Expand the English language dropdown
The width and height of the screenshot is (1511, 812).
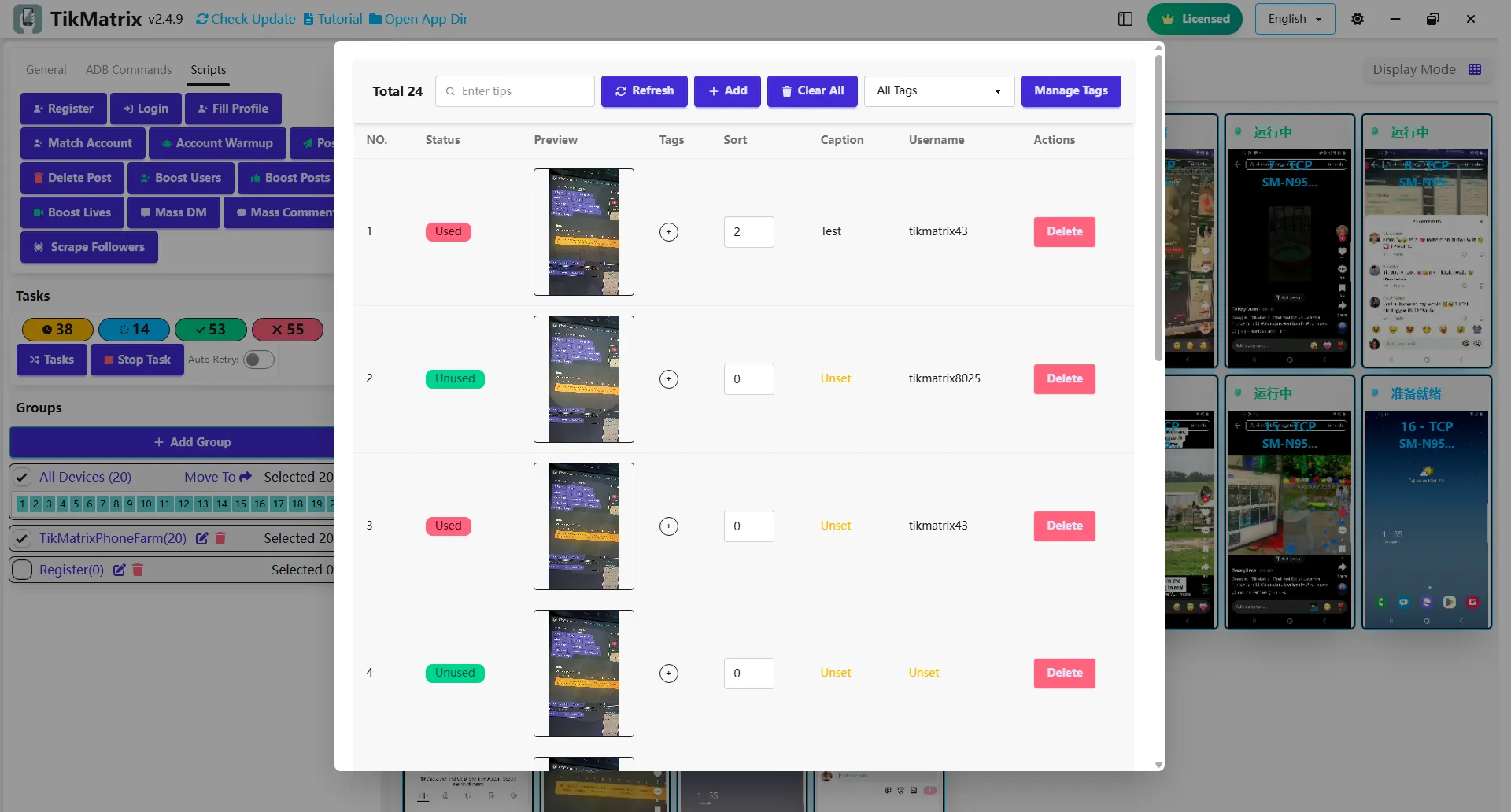click(1295, 19)
